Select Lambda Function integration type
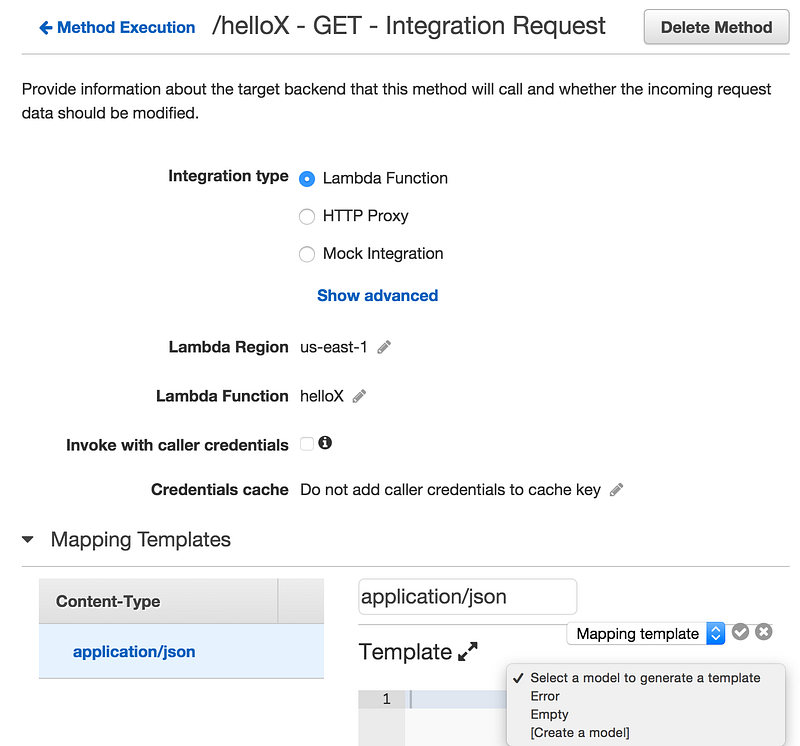Viewport: 800px width, 746px height. pyautogui.click(x=307, y=179)
